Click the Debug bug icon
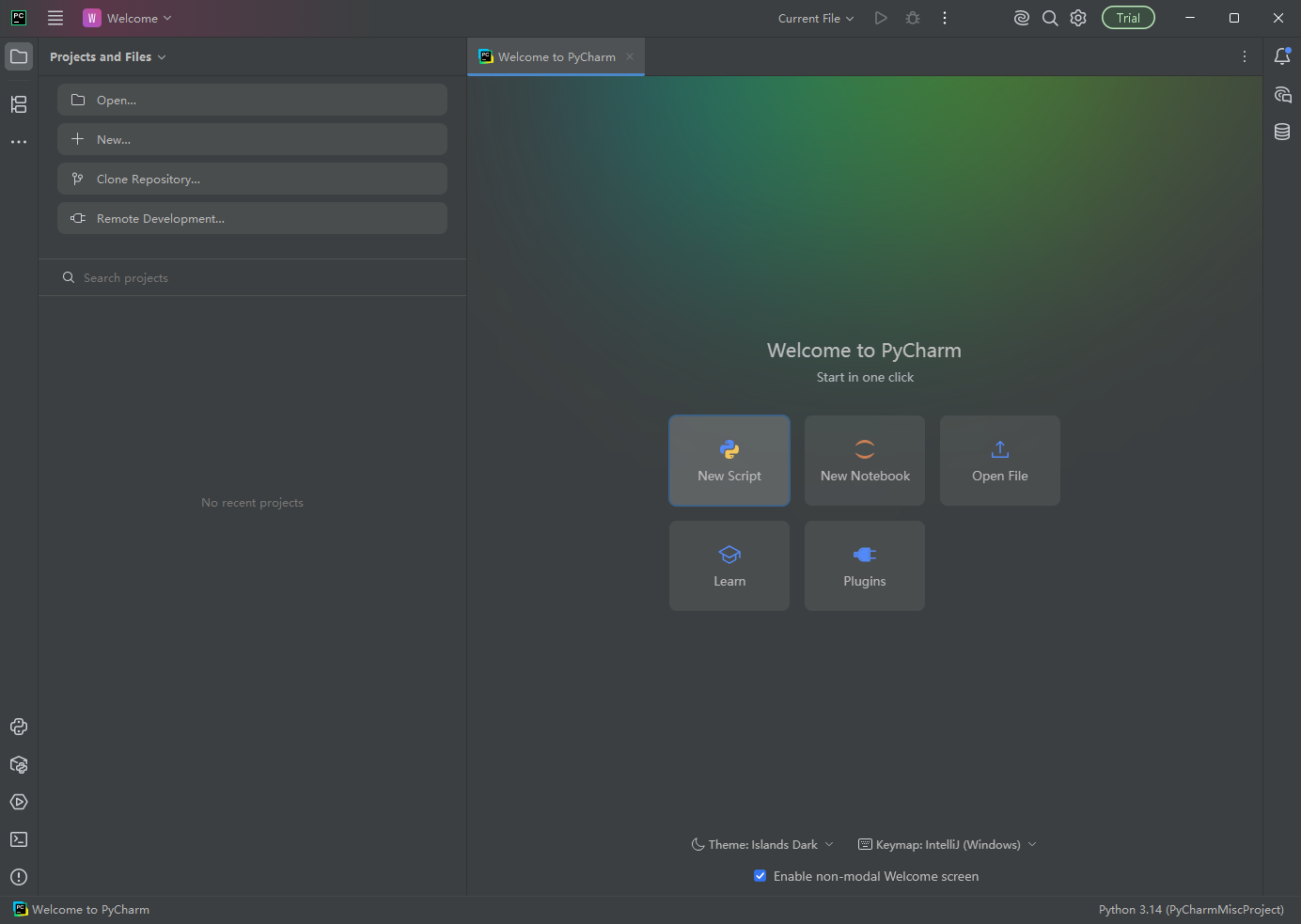Screen dimensions: 1301x924 [913, 18]
